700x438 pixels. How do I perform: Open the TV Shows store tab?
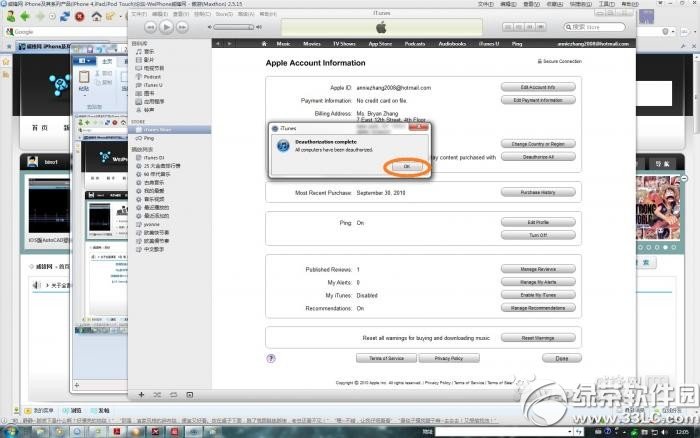click(344, 44)
